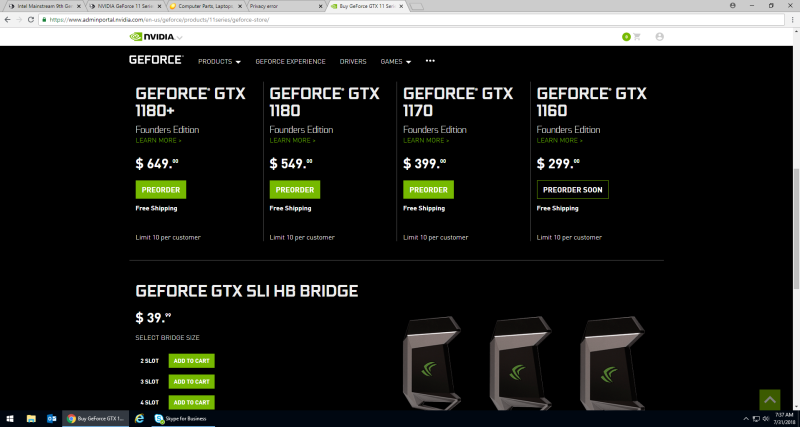Click the SELECT BRIDGE SIZE label
This screenshot has height=427, width=800.
click(167, 338)
